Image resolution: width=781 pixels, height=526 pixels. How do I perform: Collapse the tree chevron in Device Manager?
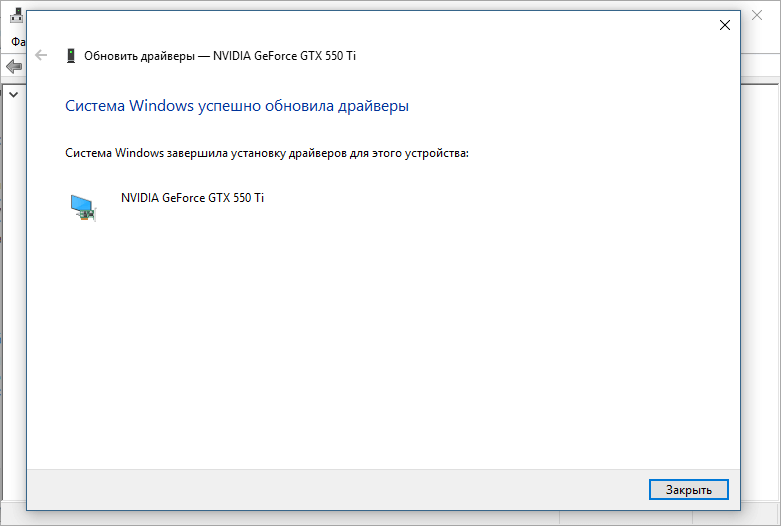[x=13, y=94]
